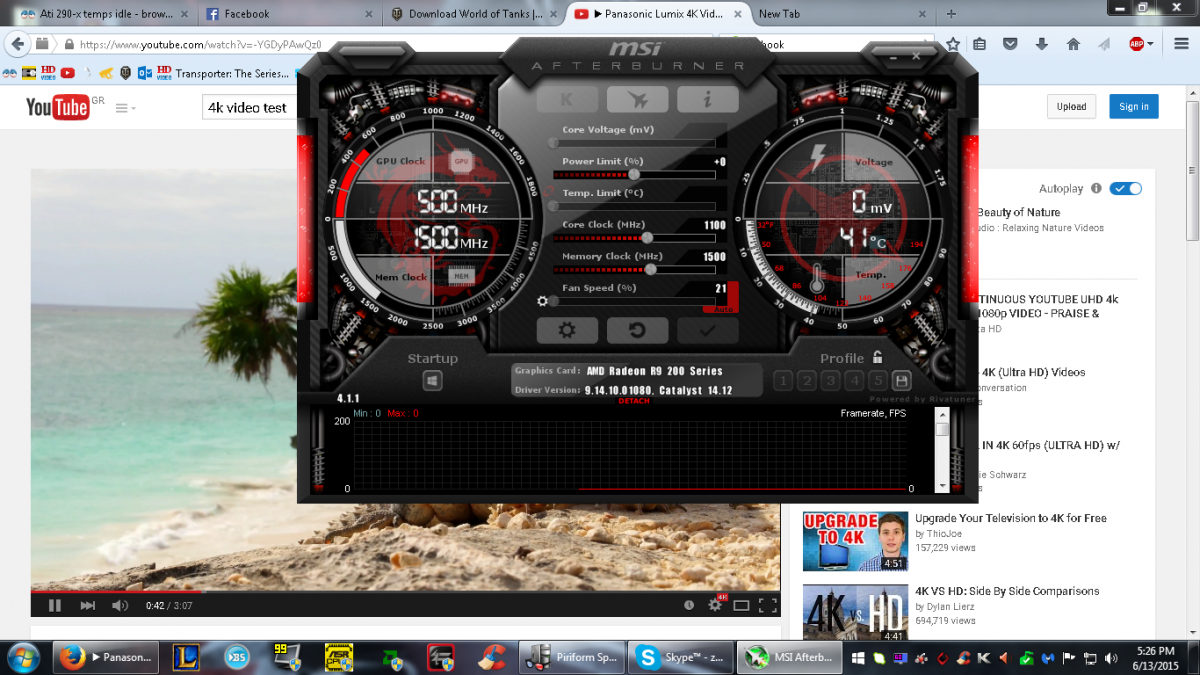Click the airplane-icon button in Afterburner

click(x=637, y=99)
